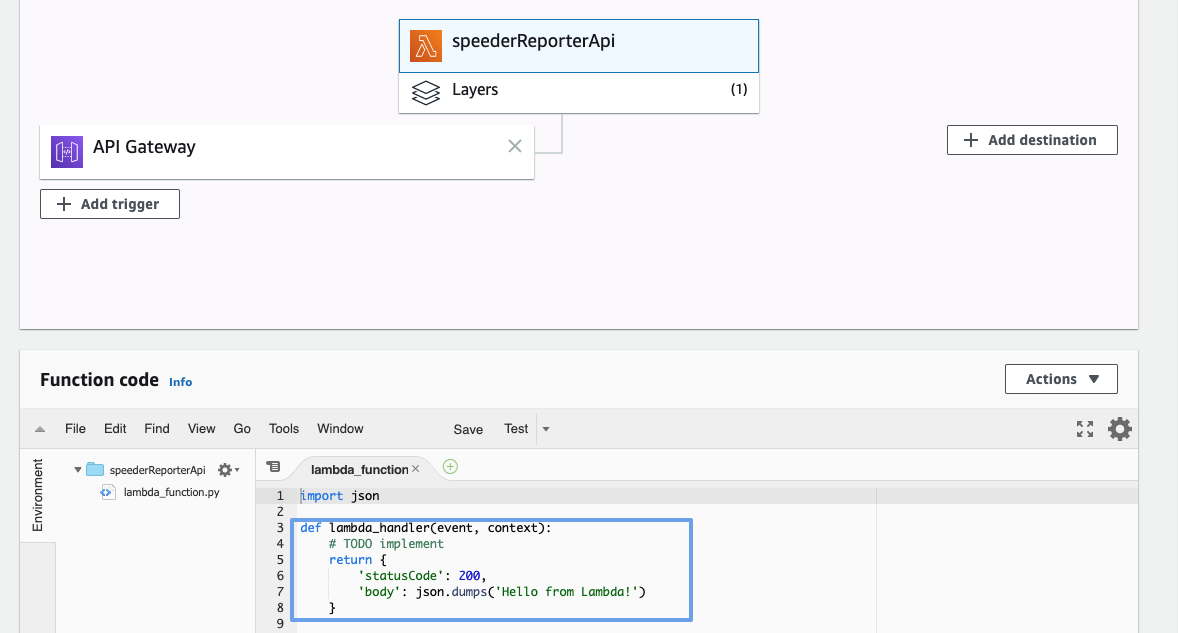Viewport: 1178px width, 633px height.
Task: Click the Add destination button
Action: click(x=1032, y=140)
